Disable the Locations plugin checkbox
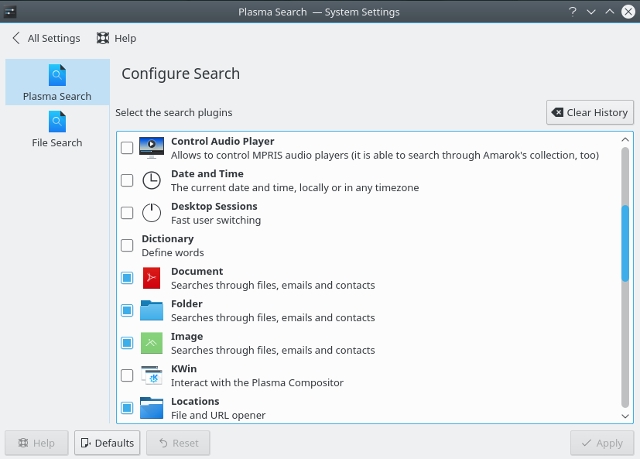 [127, 408]
